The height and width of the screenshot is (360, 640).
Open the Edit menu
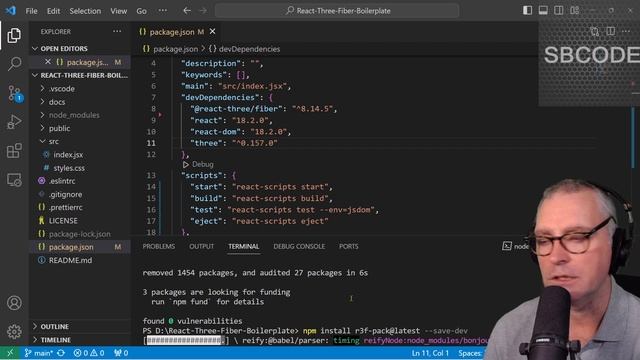pyautogui.click(x=53, y=11)
